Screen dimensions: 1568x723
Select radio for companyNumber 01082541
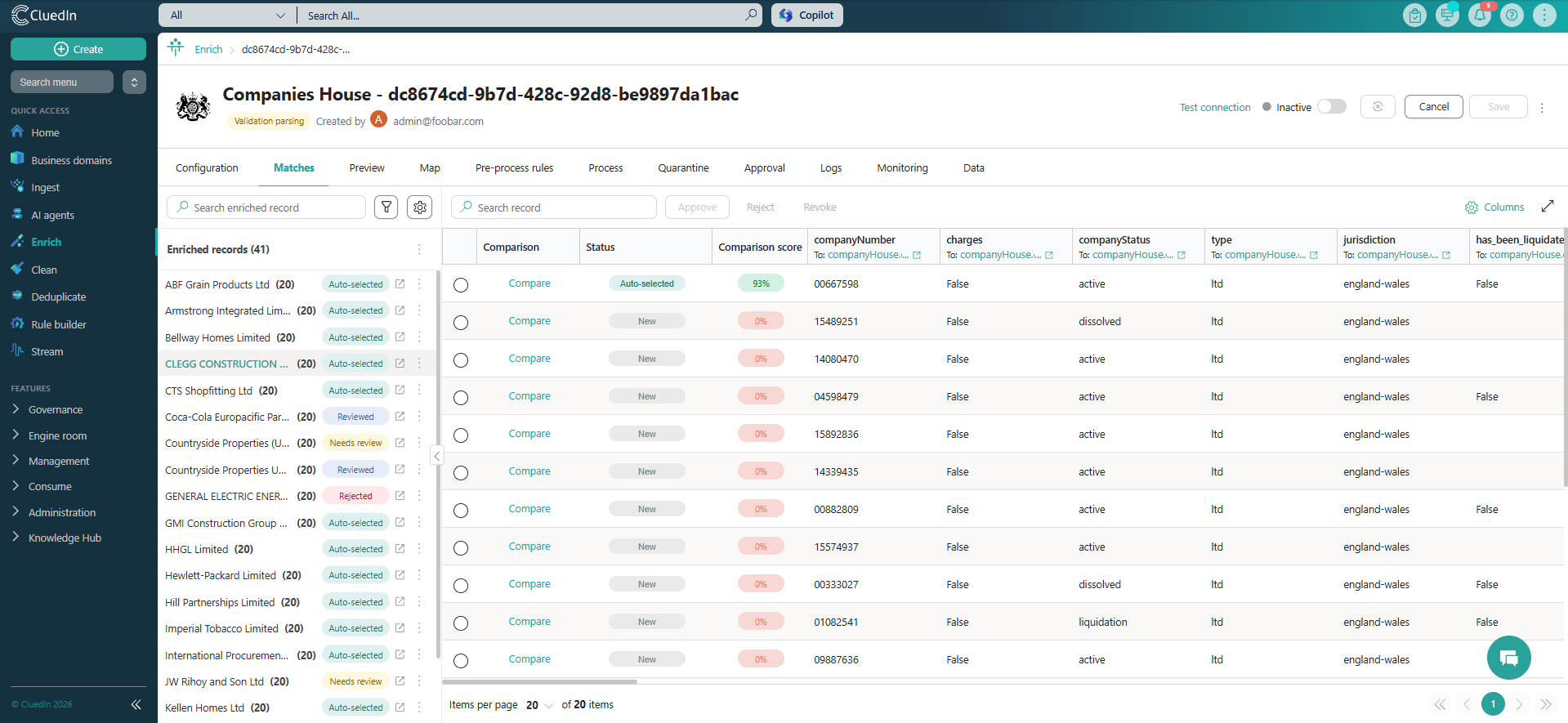pyautogui.click(x=461, y=623)
